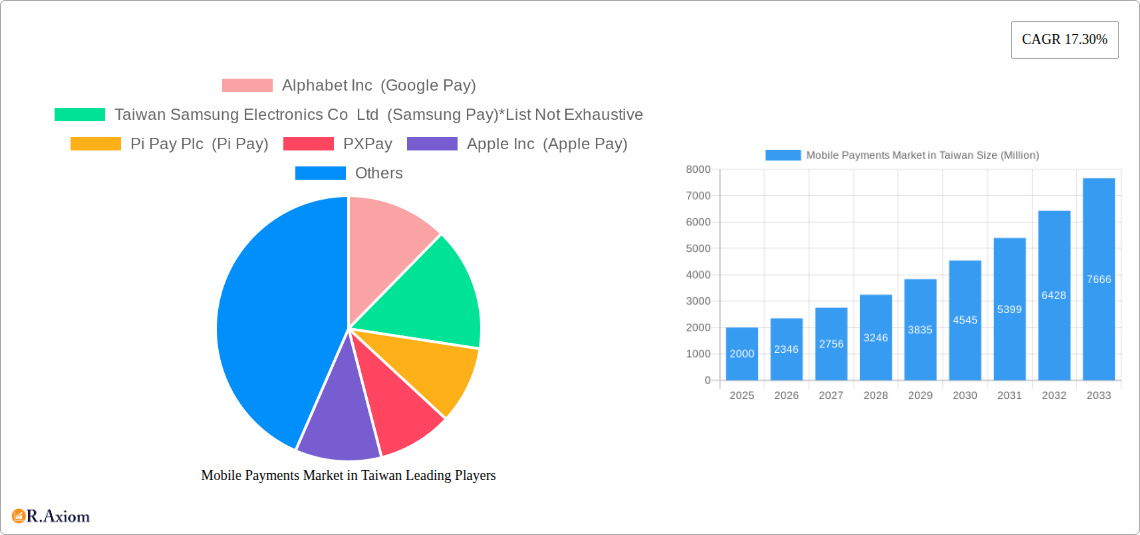Image resolution: width=1140 pixels, height=535 pixels.
Task: Click the 8000 y-axis label
Action: point(698,169)
